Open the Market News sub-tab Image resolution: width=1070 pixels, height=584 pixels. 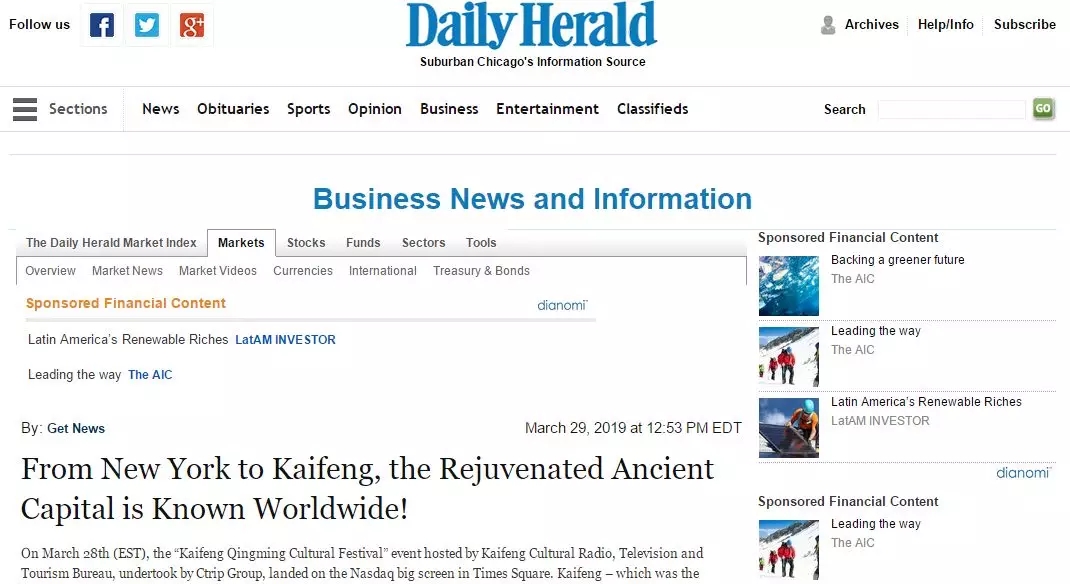pyautogui.click(x=128, y=271)
